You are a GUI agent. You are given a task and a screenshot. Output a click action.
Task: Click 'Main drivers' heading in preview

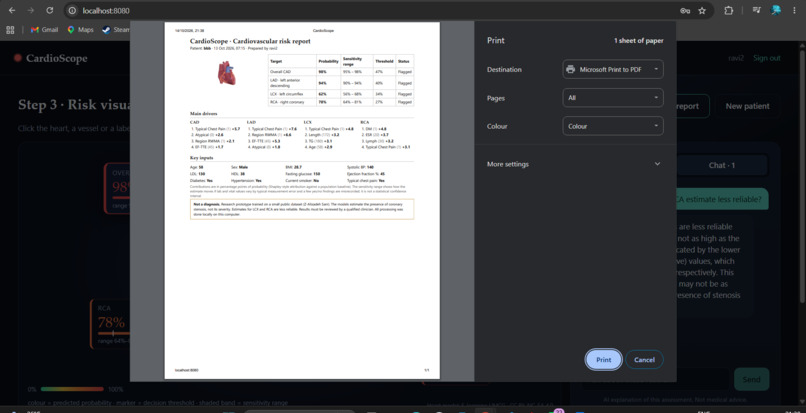[204, 113]
